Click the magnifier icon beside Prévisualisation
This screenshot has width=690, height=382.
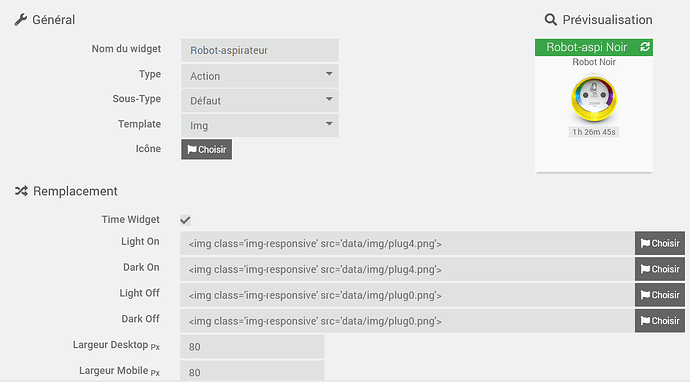[551, 19]
